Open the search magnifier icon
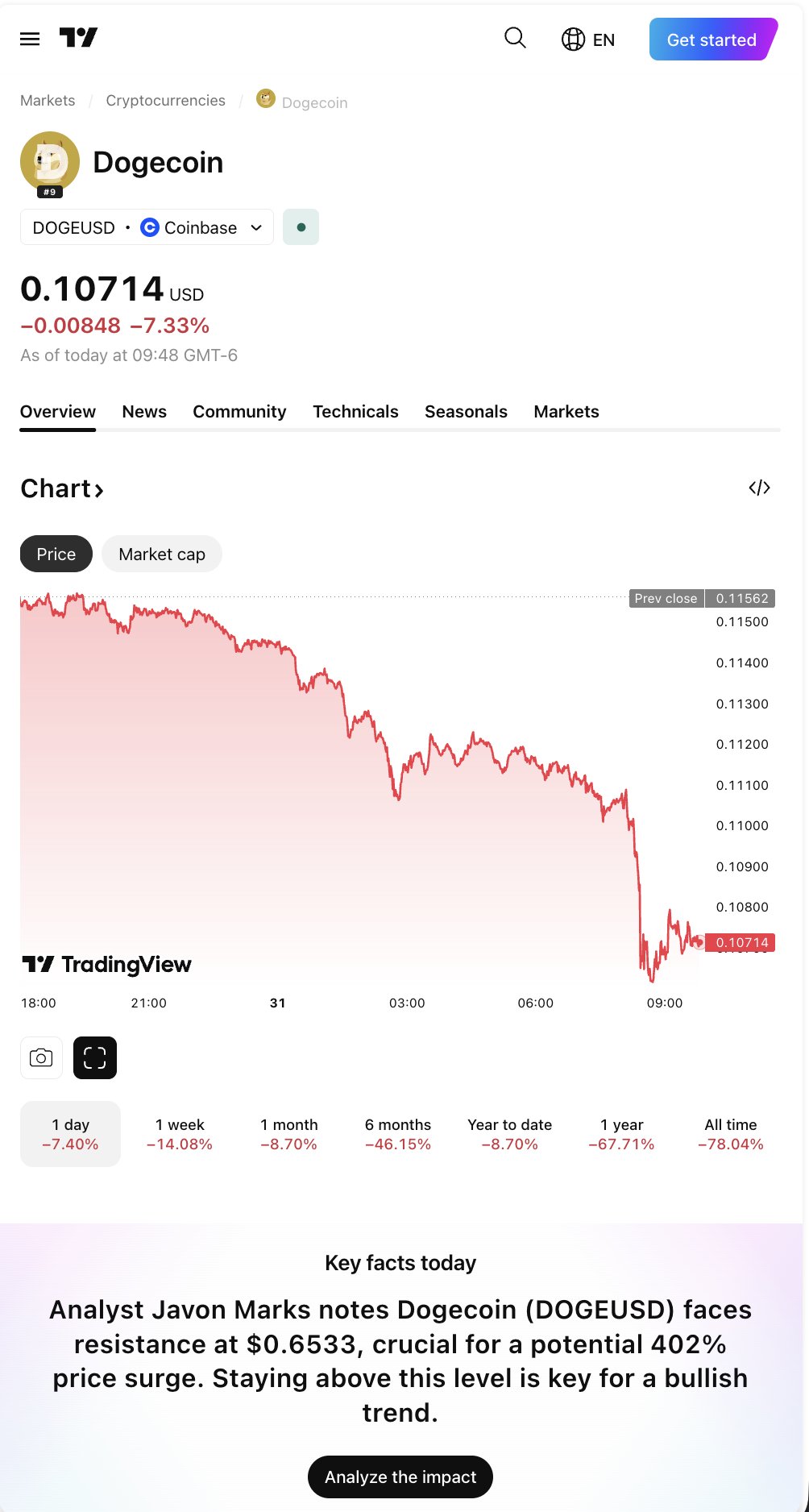 tap(515, 38)
